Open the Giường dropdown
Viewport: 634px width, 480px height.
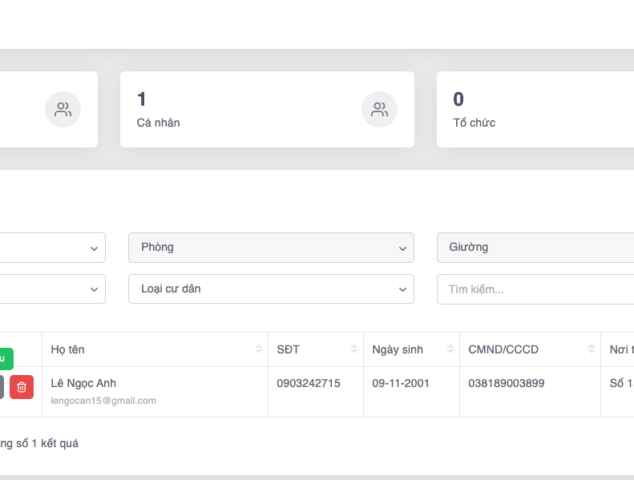click(535, 247)
